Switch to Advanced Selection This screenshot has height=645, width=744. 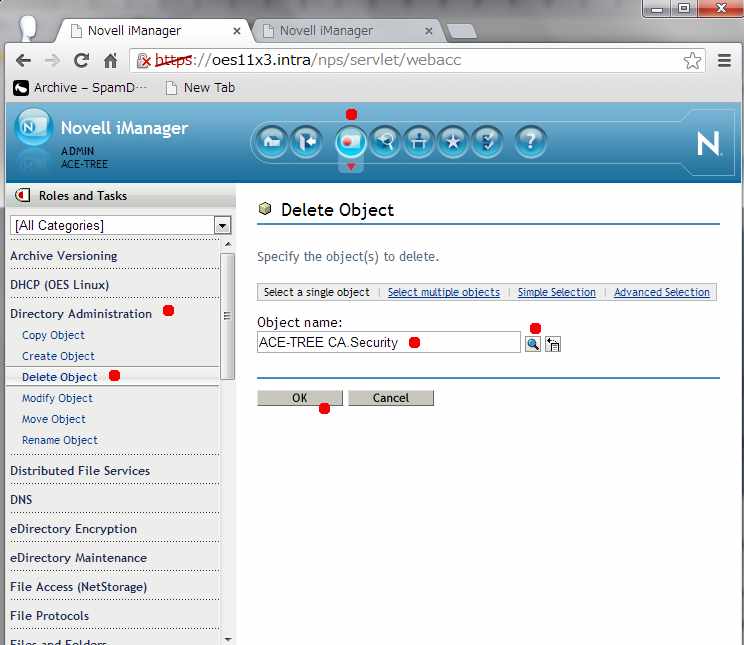click(662, 292)
